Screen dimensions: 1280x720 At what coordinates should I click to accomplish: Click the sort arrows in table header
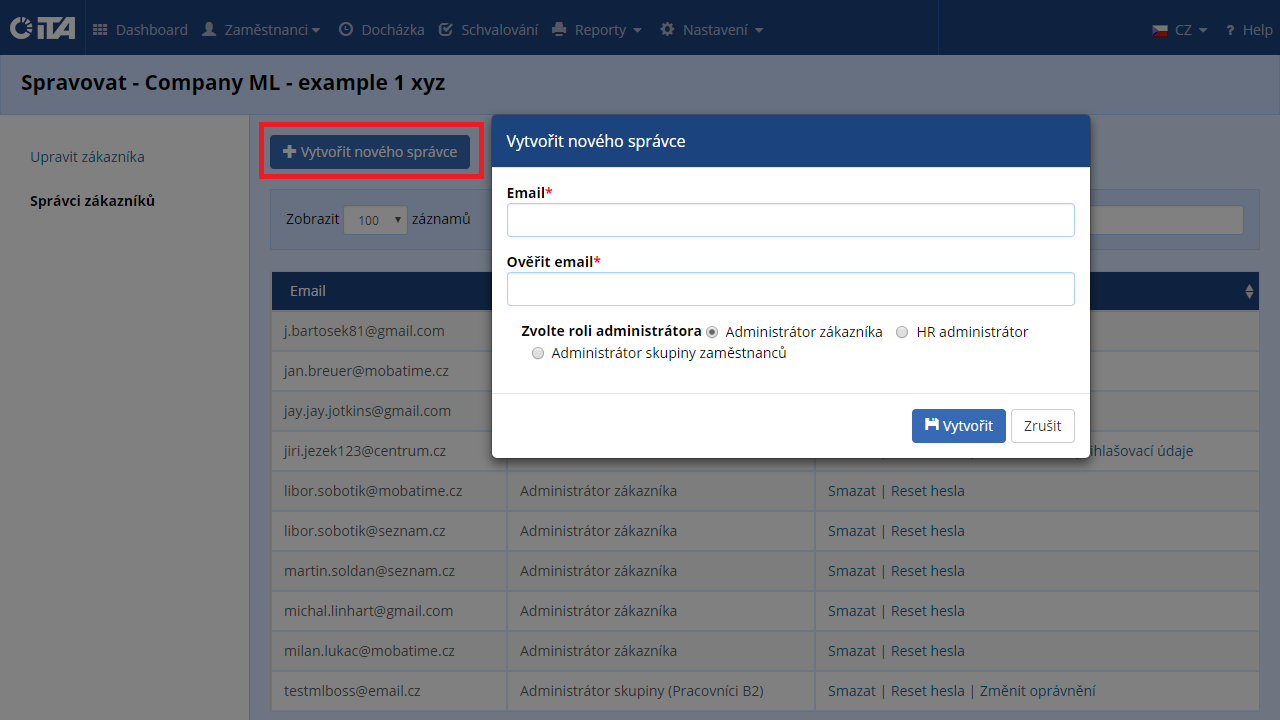1248,291
